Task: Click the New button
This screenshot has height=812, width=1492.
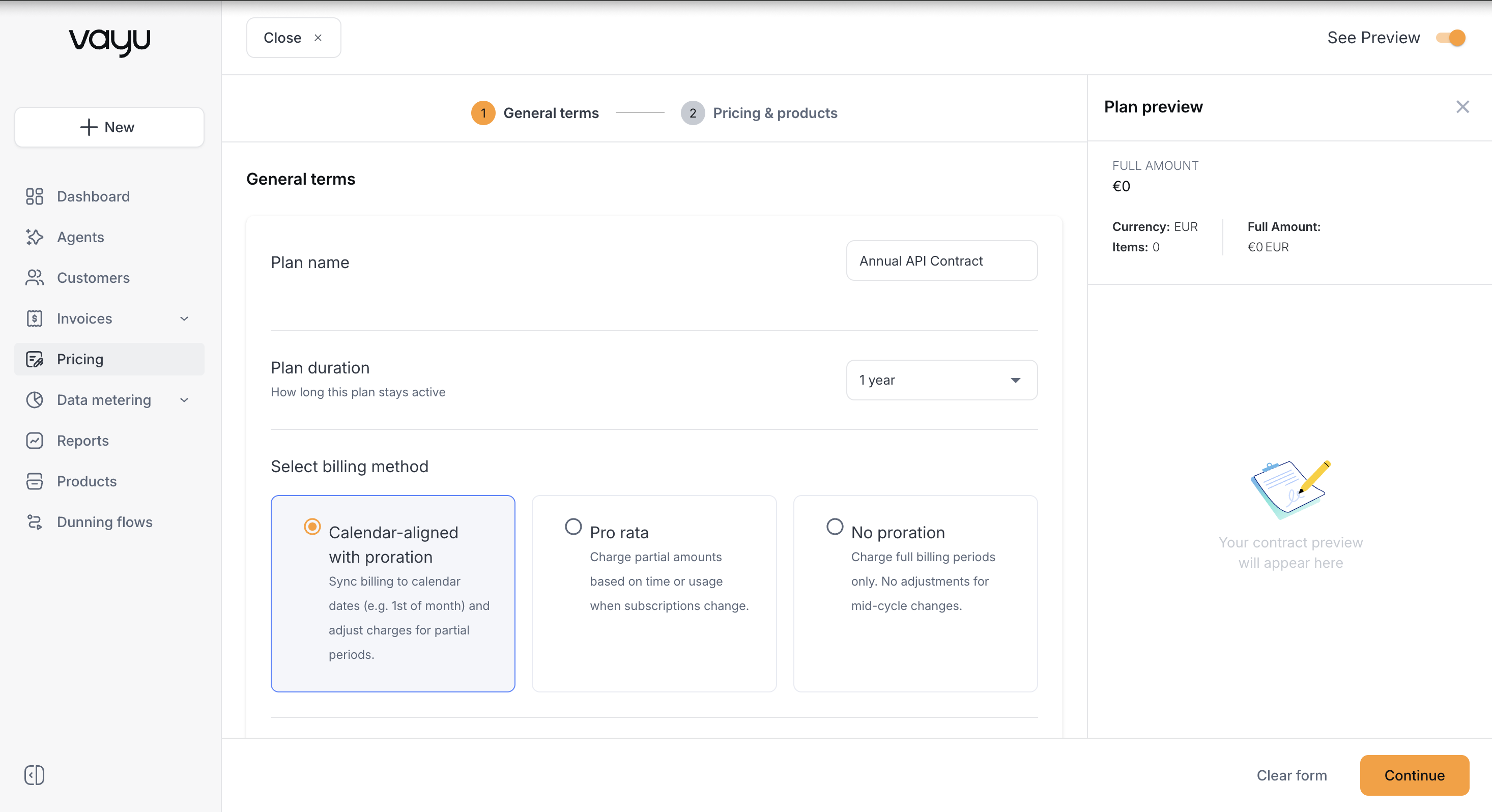Action: 109,127
